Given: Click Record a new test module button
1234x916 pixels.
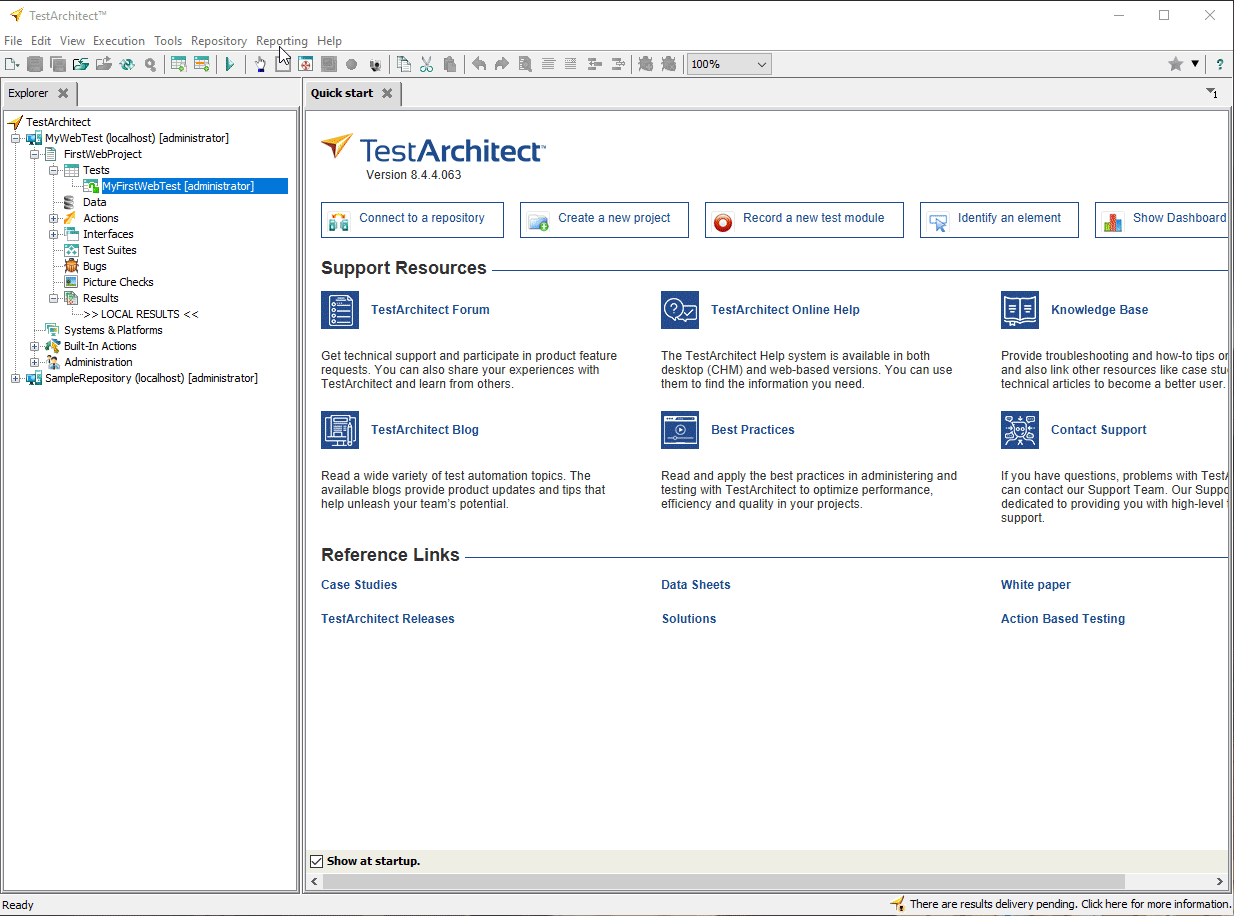Looking at the screenshot, I should point(804,220).
